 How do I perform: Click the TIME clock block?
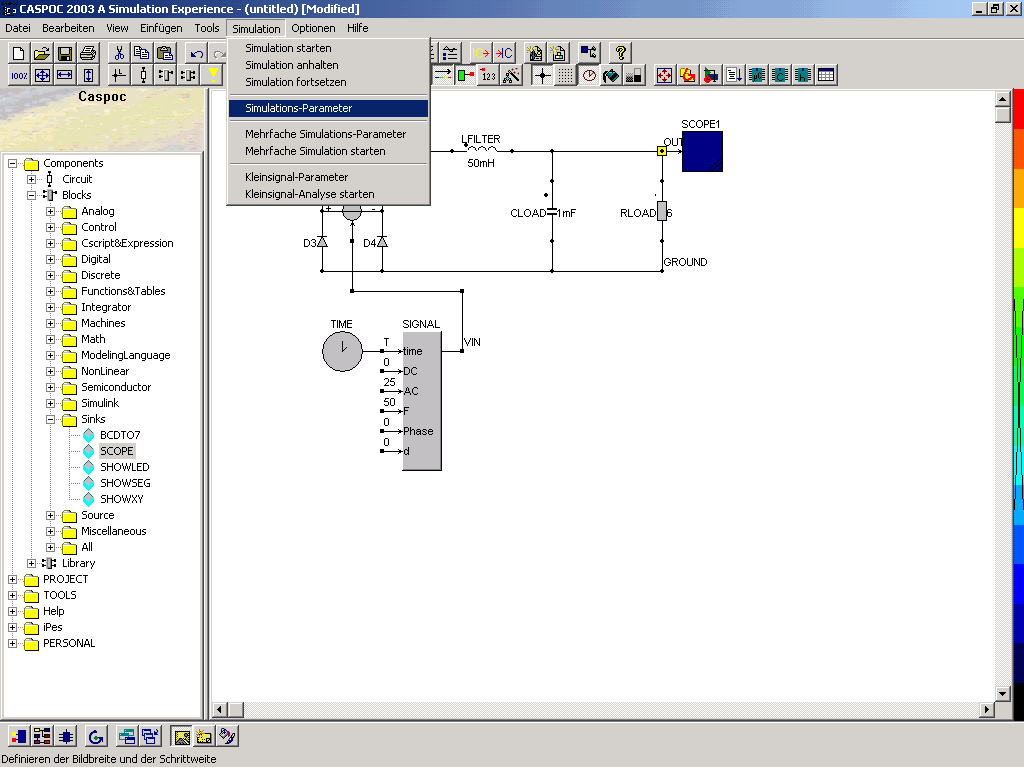click(342, 351)
